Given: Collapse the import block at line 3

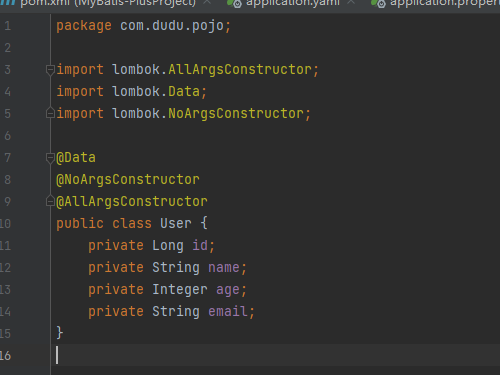Looking at the screenshot, I should tap(50, 70).
